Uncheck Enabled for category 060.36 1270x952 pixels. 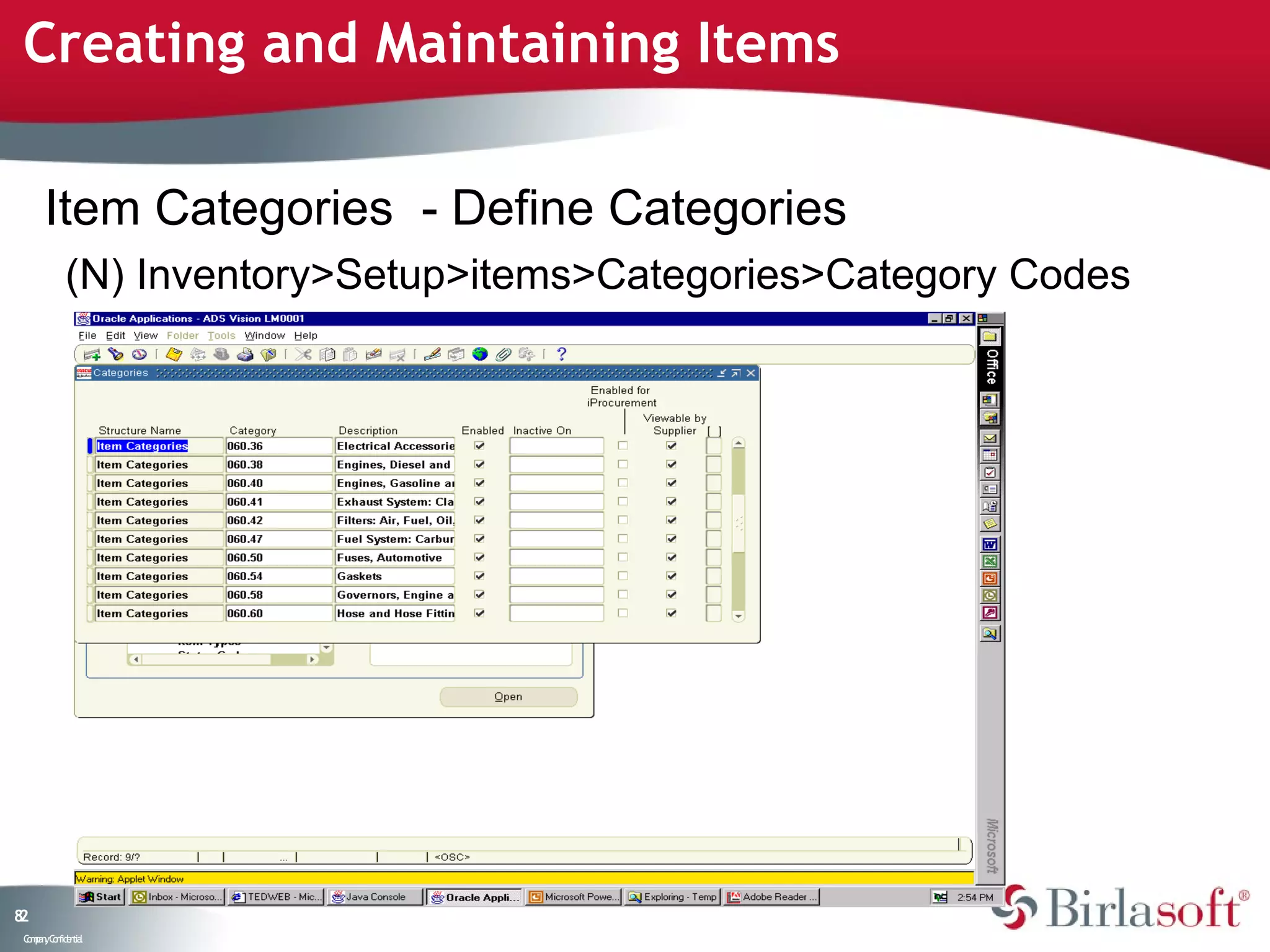point(479,446)
